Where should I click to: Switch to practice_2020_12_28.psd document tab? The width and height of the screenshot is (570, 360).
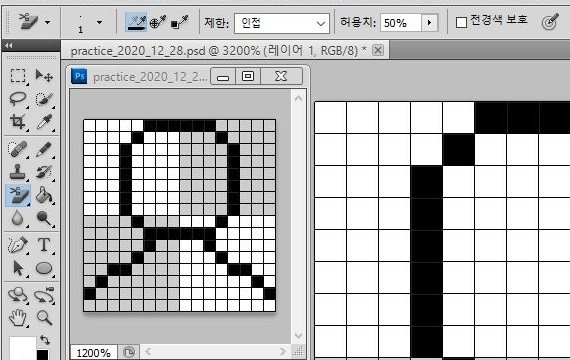219,51
